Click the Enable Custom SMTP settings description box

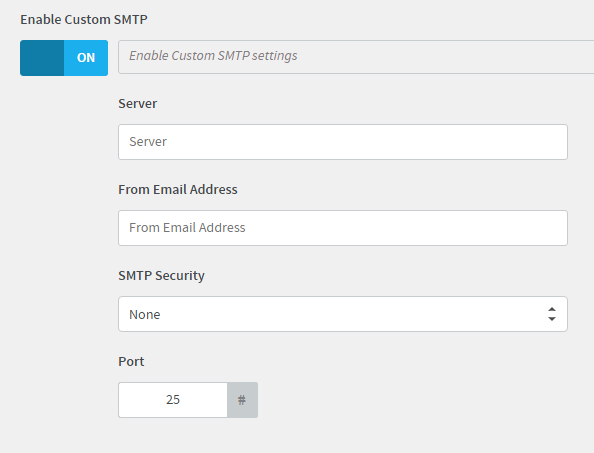tap(356, 57)
